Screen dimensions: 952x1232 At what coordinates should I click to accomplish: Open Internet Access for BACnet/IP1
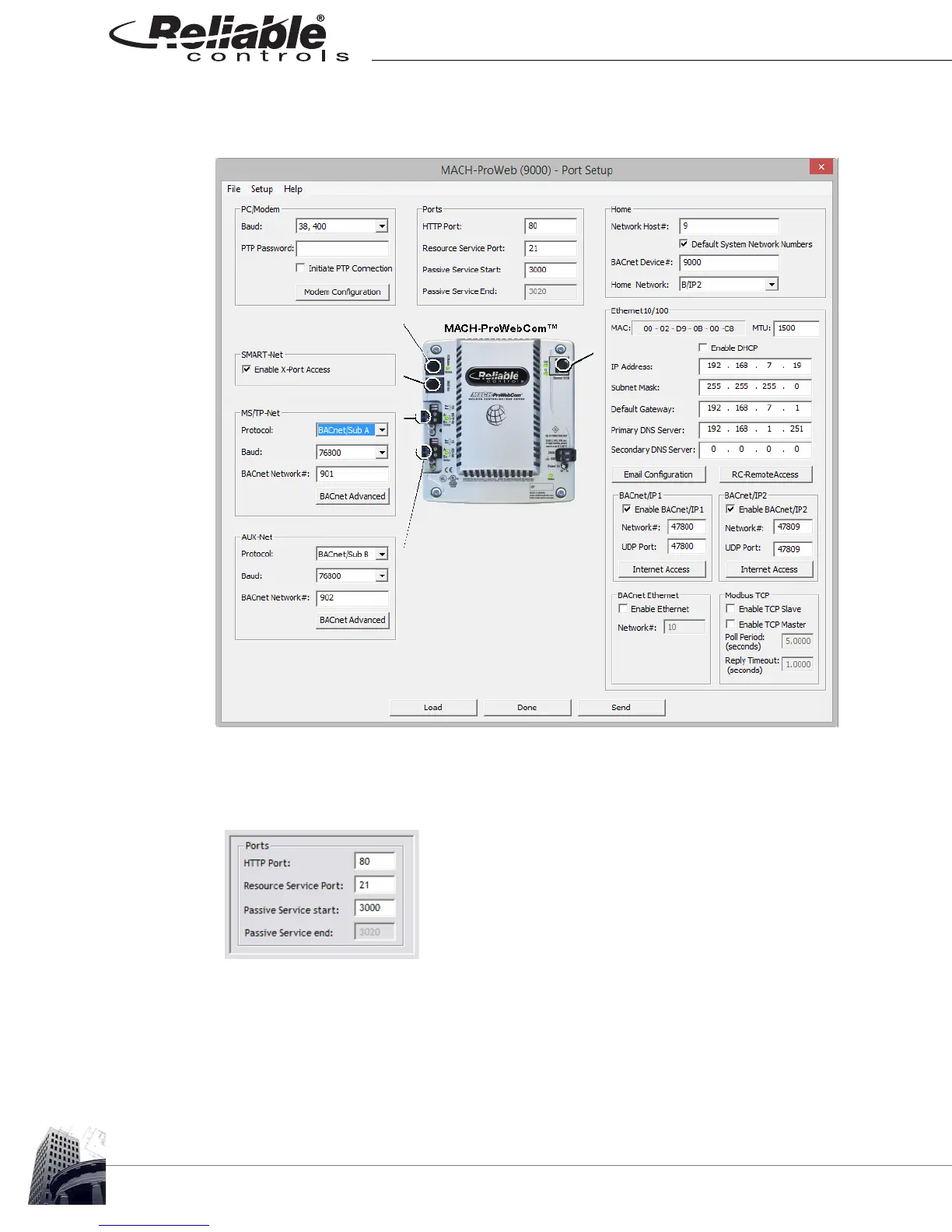point(661,569)
